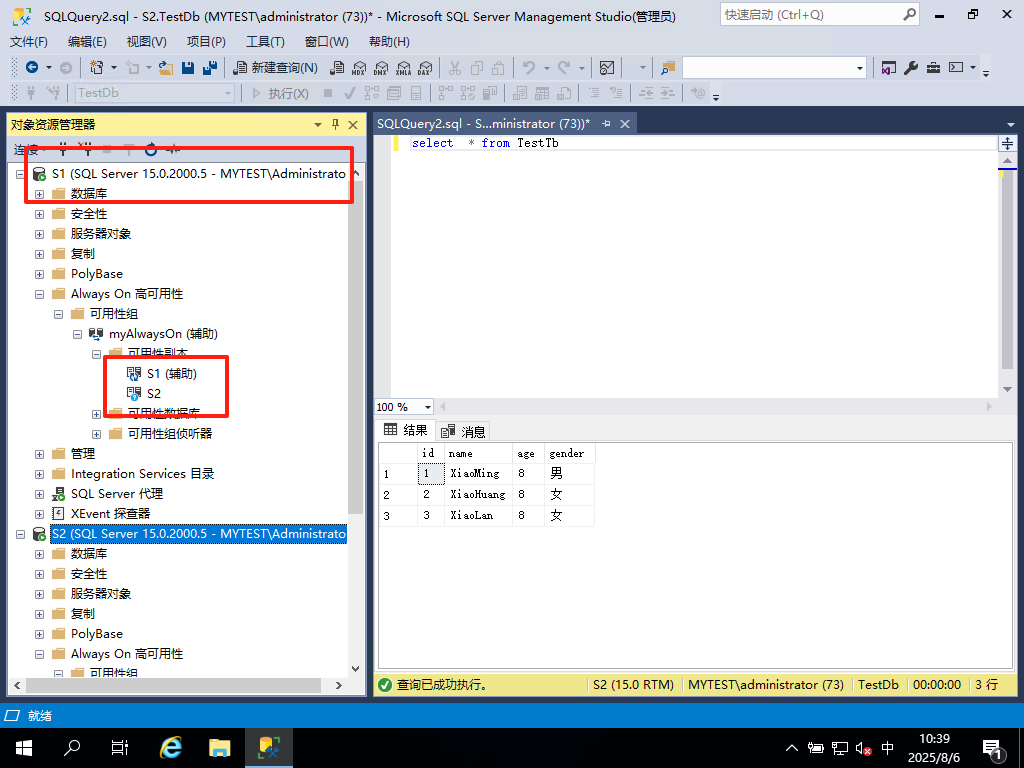Open the toolbar search combo dropdown arrow
The image size is (1024, 768).
tap(859, 67)
